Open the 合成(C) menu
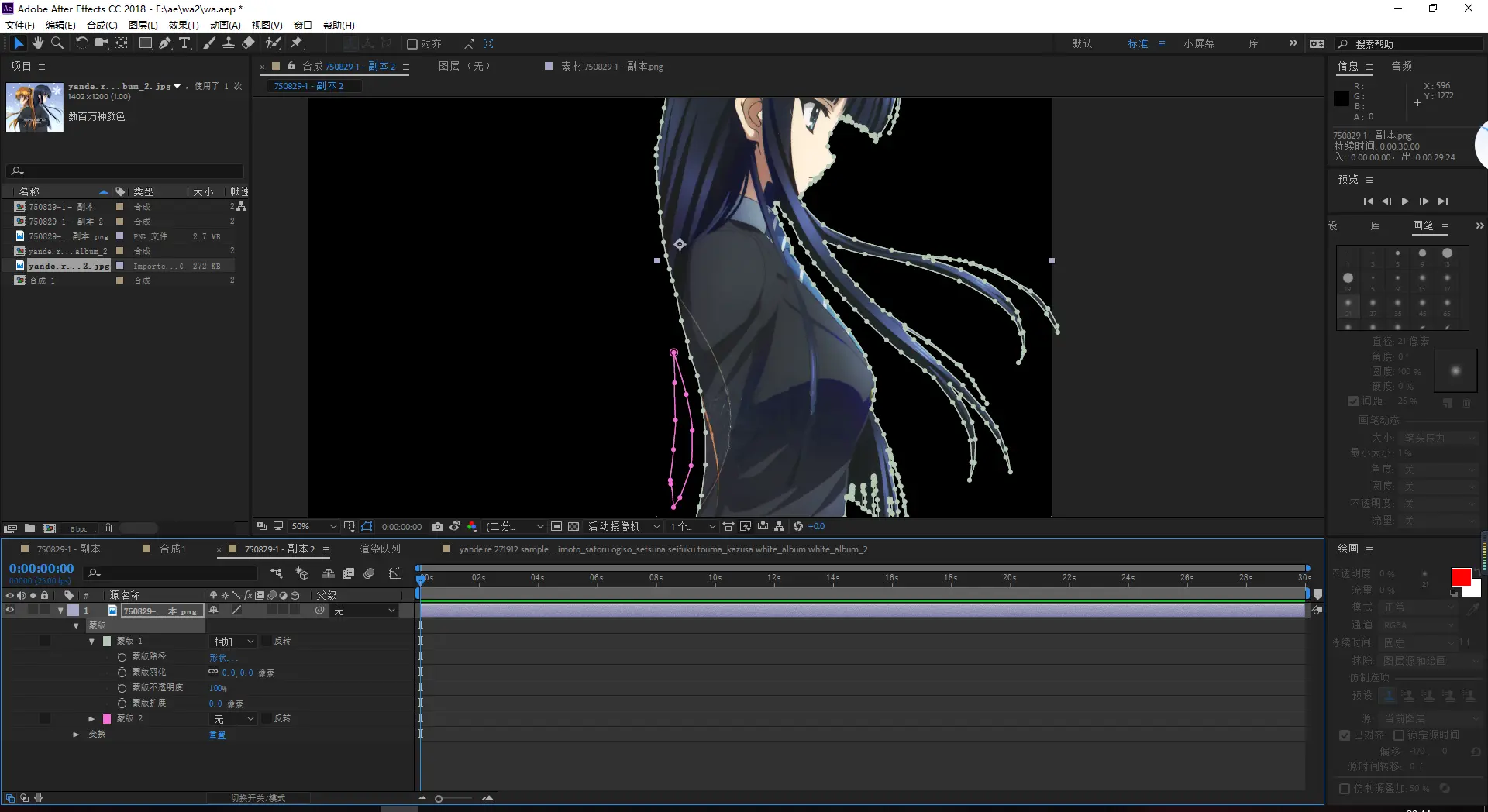This screenshot has width=1488, height=812. 102,26
